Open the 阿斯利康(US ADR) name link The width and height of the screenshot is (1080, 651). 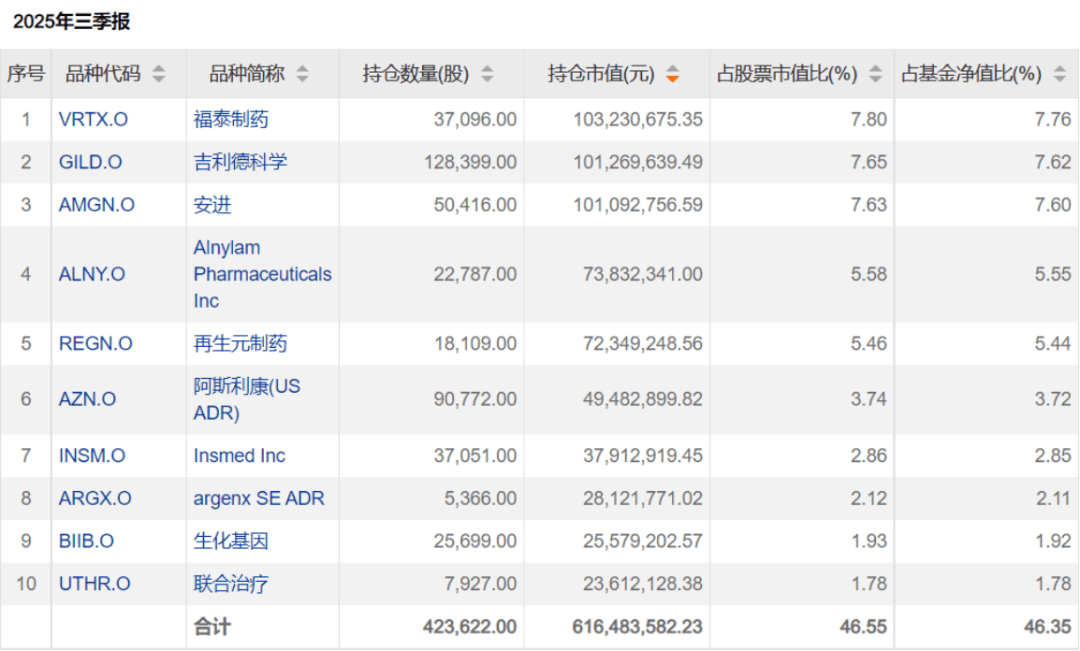(x=247, y=400)
